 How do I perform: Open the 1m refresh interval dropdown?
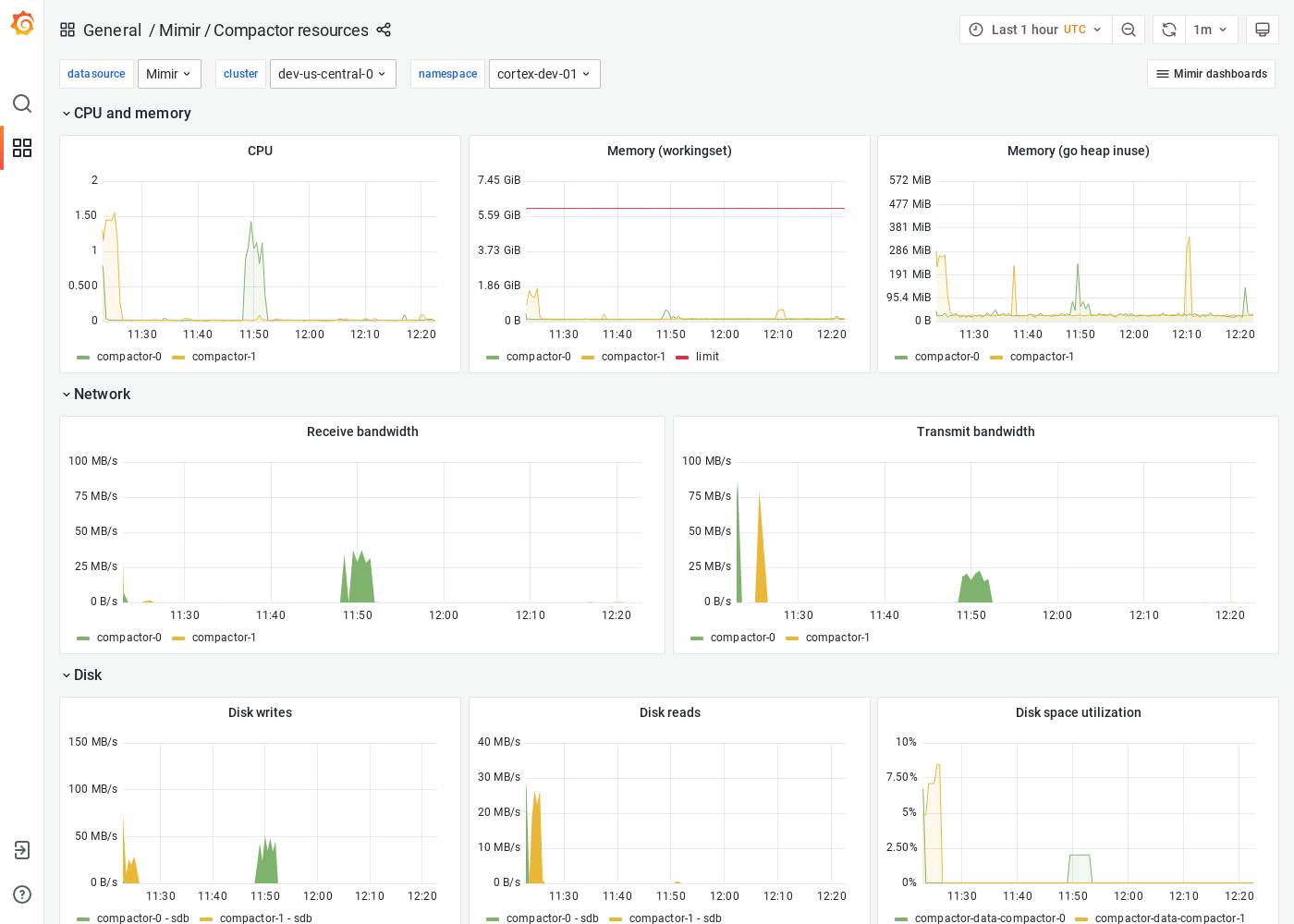coord(1212,29)
